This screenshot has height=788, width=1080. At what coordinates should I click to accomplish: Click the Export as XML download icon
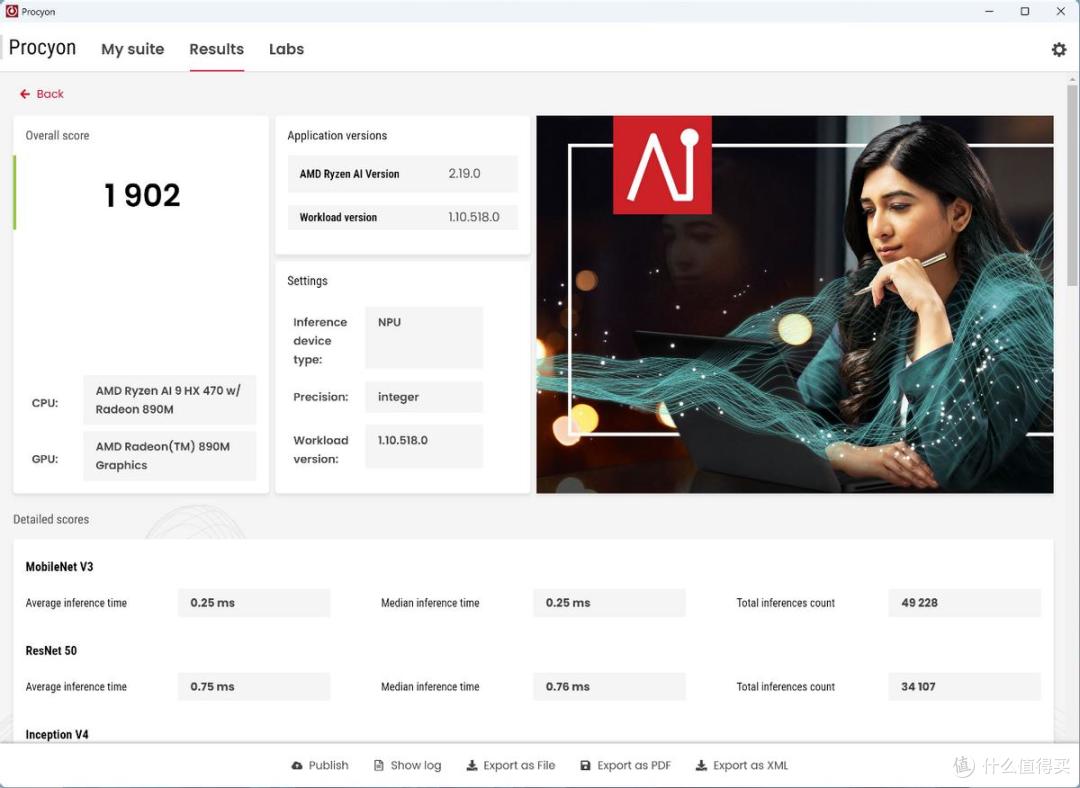pyautogui.click(x=701, y=765)
